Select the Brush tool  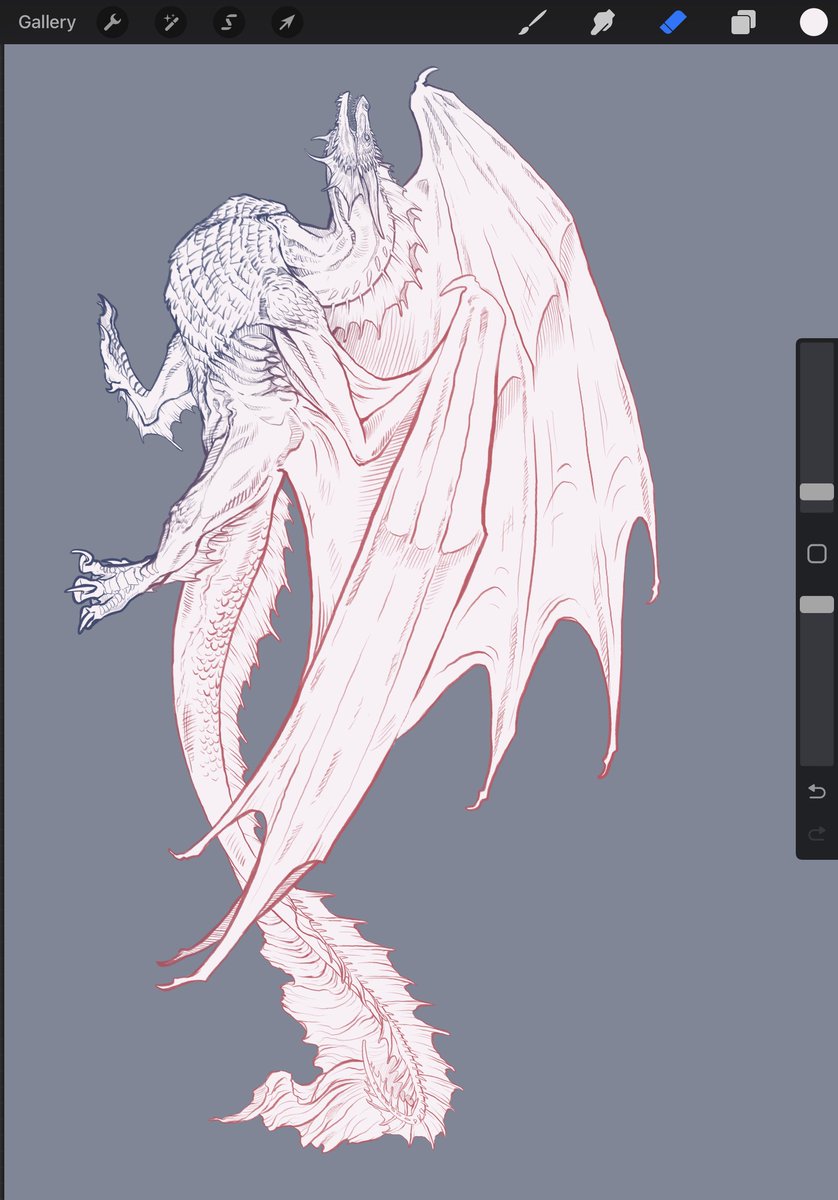[534, 22]
